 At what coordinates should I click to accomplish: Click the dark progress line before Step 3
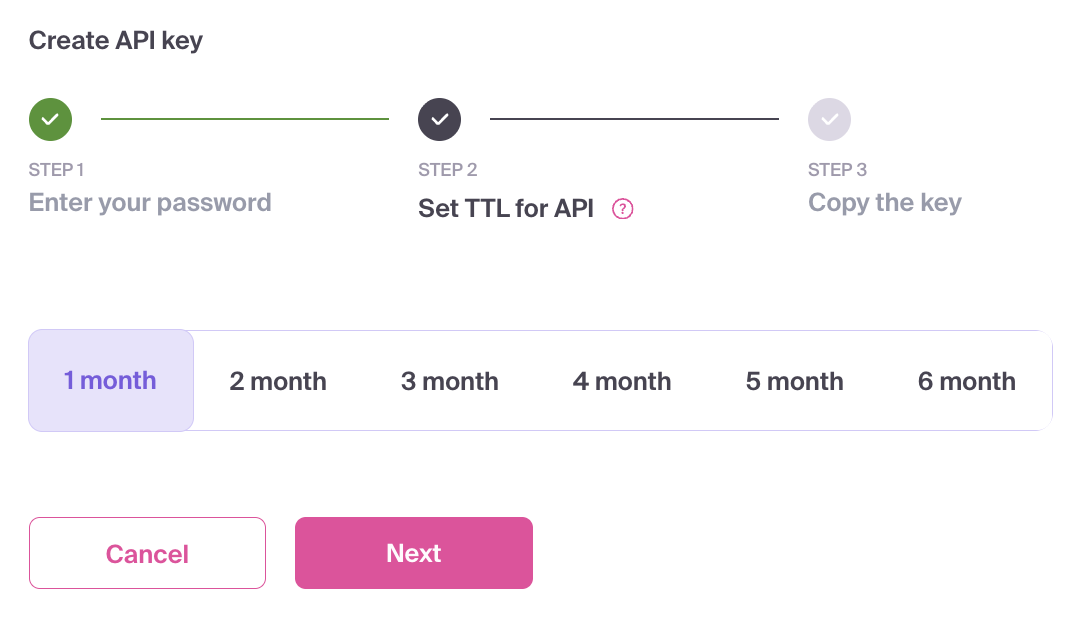pyautogui.click(x=634, y=119)
